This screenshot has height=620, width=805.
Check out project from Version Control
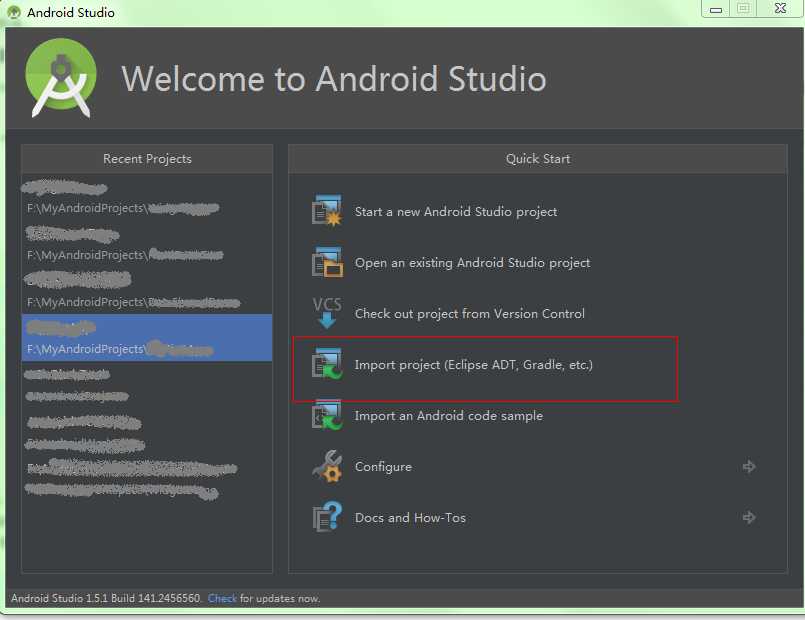pos(470,313)
